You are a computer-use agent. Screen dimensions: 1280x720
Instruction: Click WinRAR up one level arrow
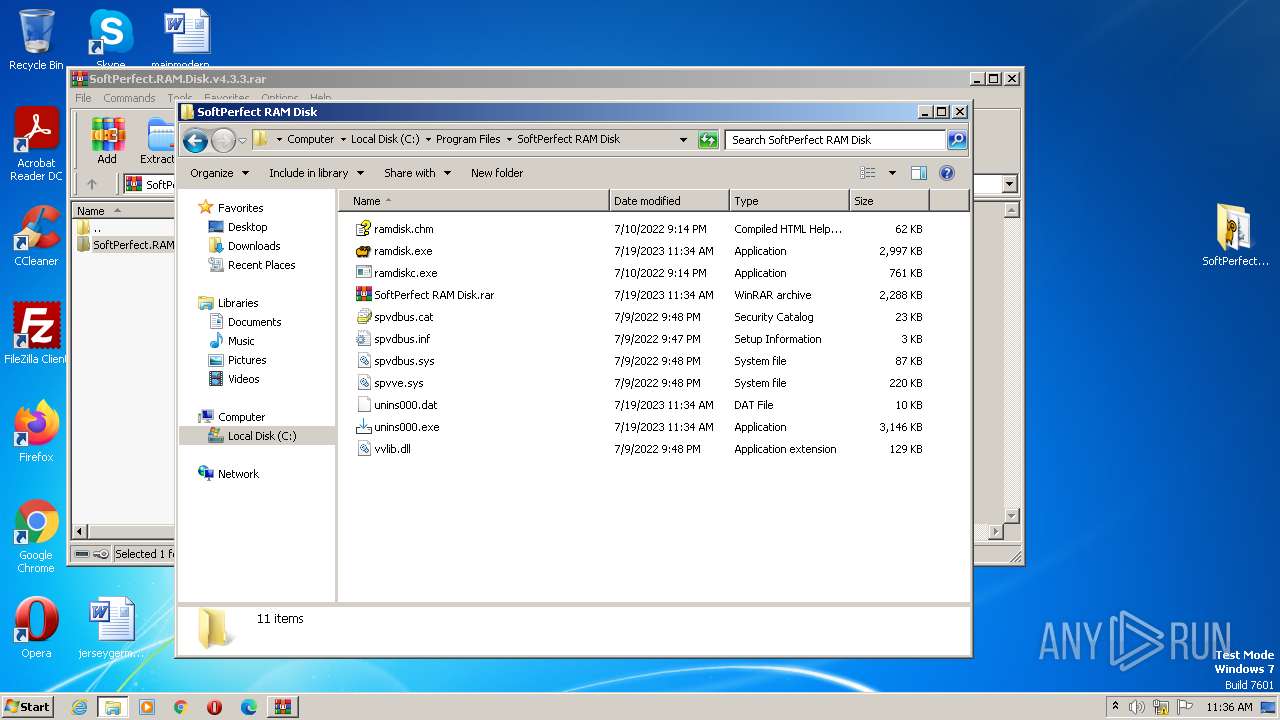tap(92, 184)
